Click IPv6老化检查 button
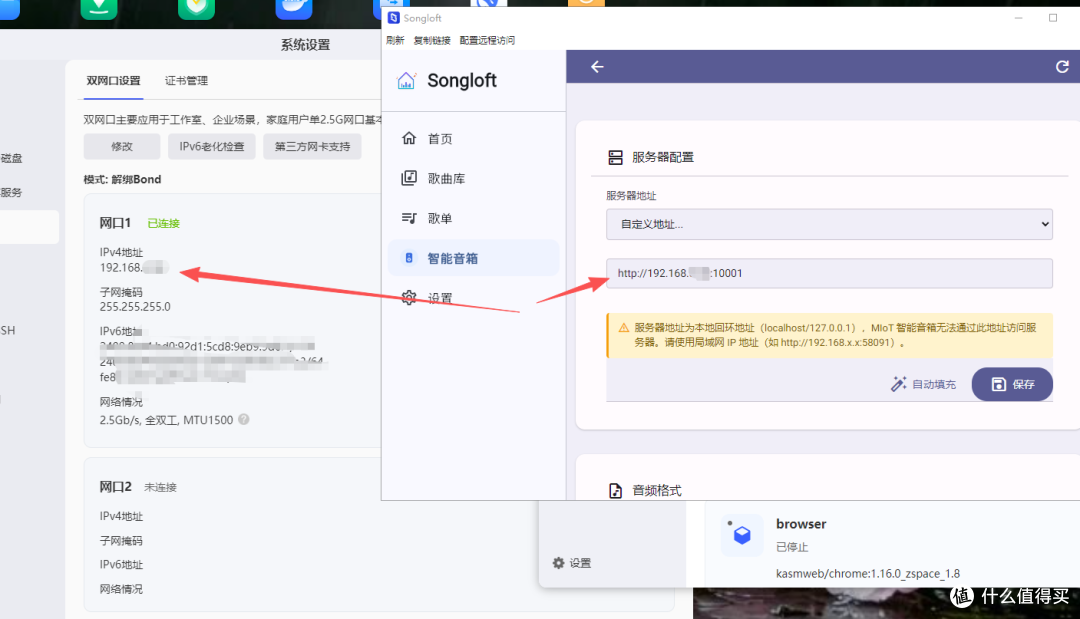The width and height of the screenshot is (1080, 619). tap(211, 147)
